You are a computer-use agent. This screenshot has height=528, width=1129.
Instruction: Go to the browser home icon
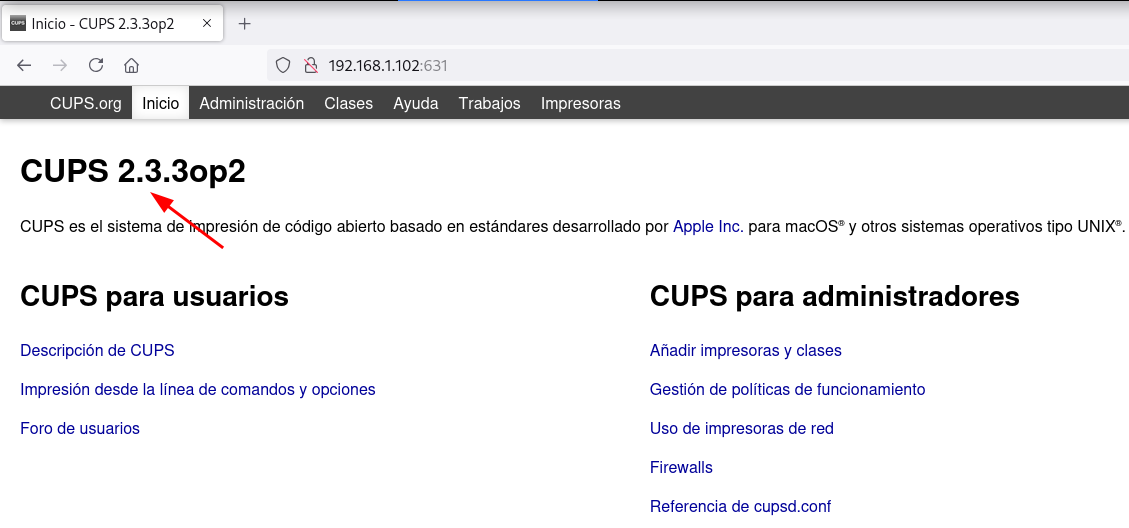click(x=131, y=65)
